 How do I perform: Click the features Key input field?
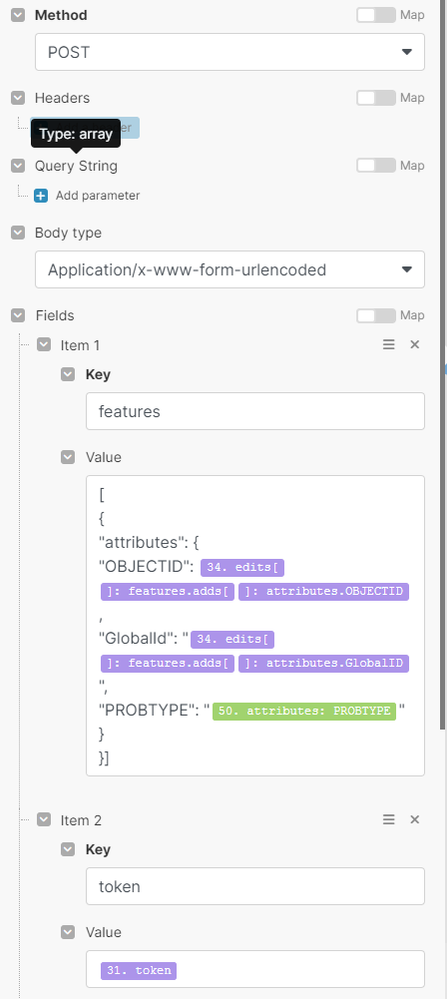(255, 411)
